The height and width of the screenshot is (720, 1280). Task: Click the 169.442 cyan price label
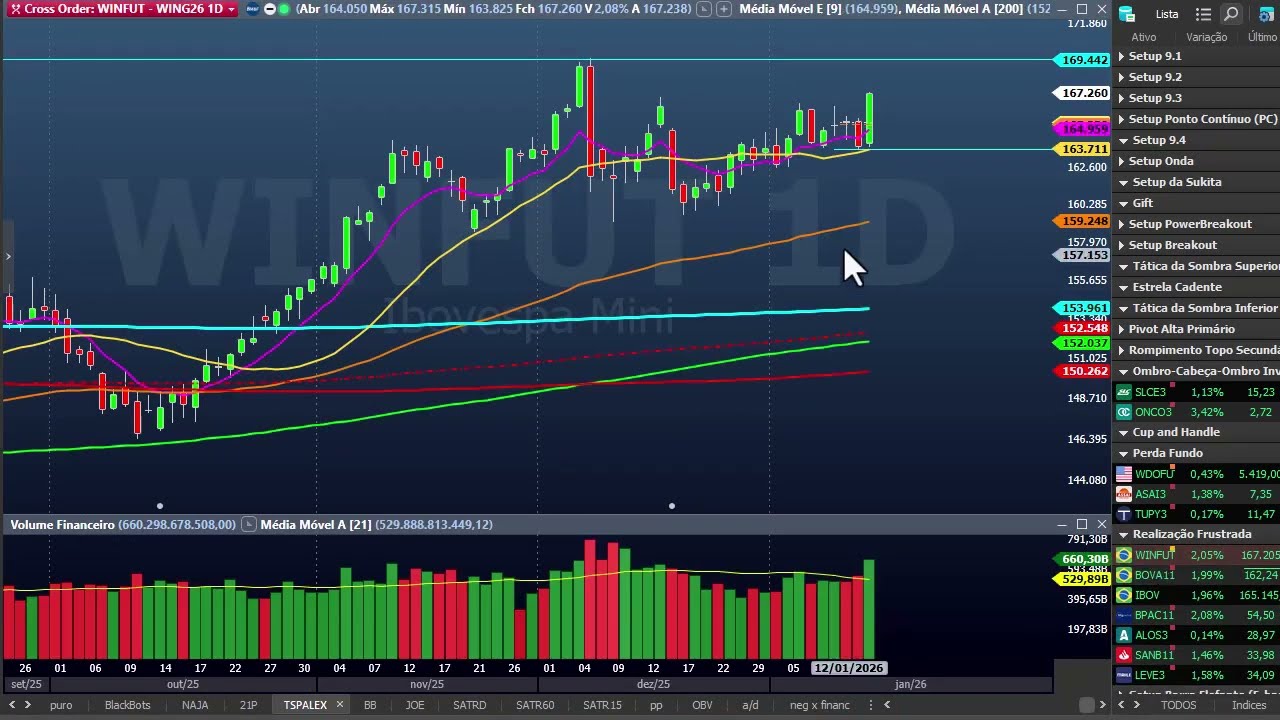tap(1083, 60)
